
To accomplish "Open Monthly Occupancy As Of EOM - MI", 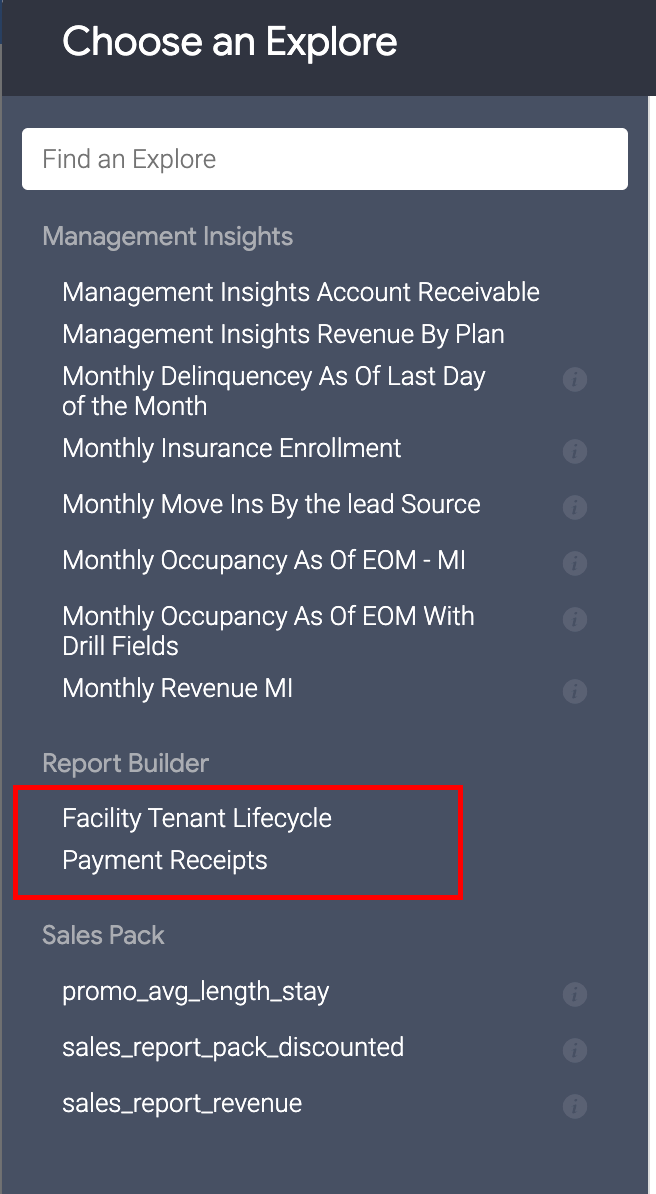I will (264, 560).
